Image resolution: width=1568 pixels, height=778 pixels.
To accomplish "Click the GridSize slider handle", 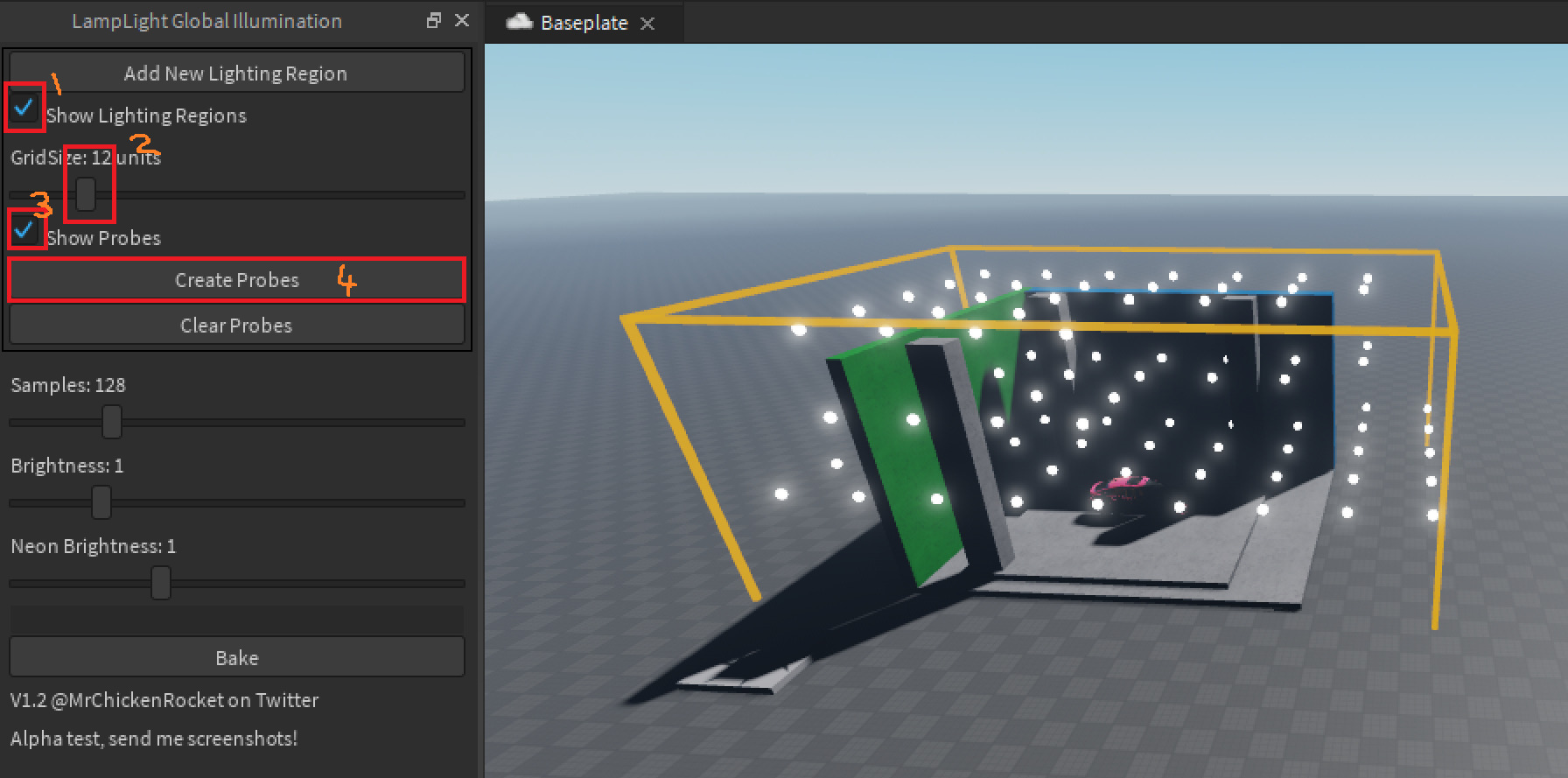I will pyautogui.click(x=86, y=194).
